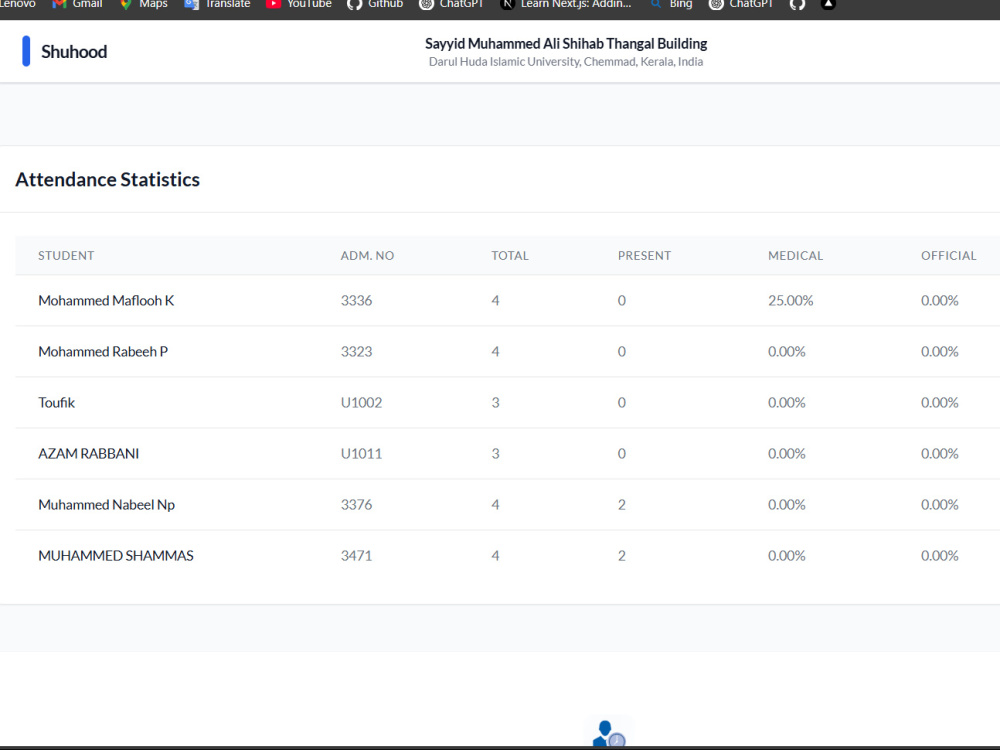Select student MUHAMMED SHAMMAS
This screenshot has width=1000, height=750.
click(115, 555)
